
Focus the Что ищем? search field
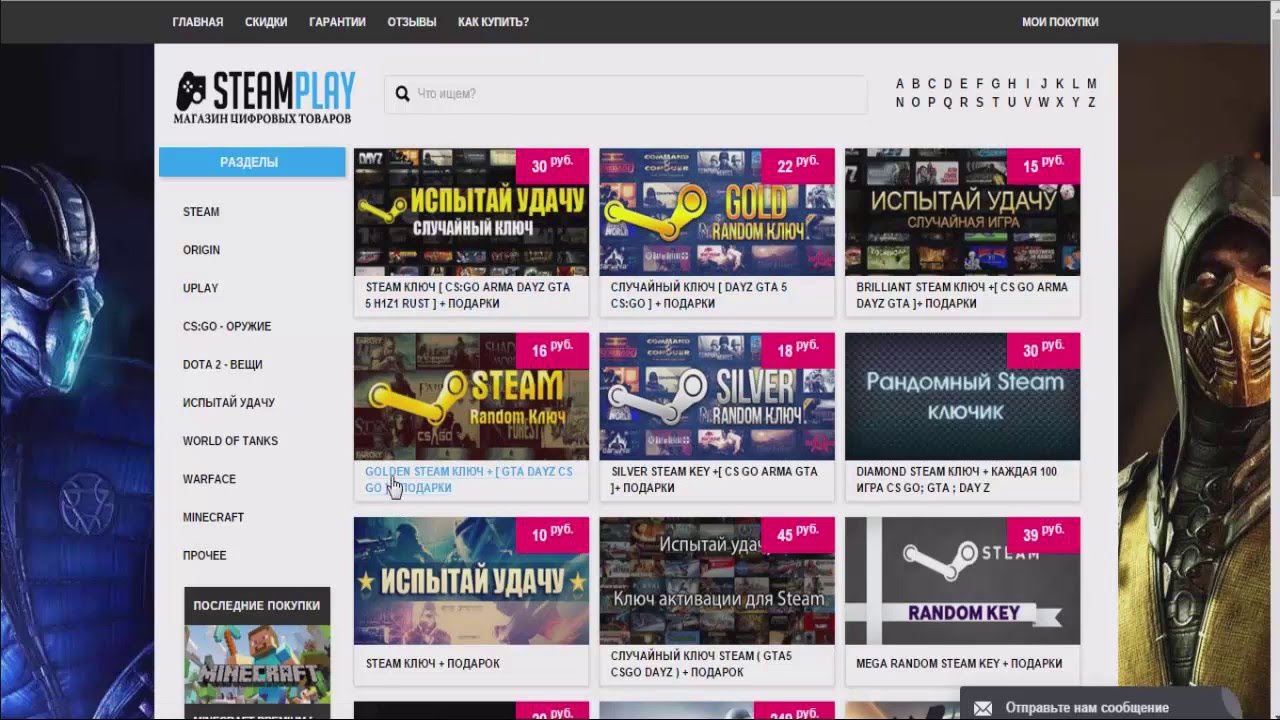coord(626,94)
